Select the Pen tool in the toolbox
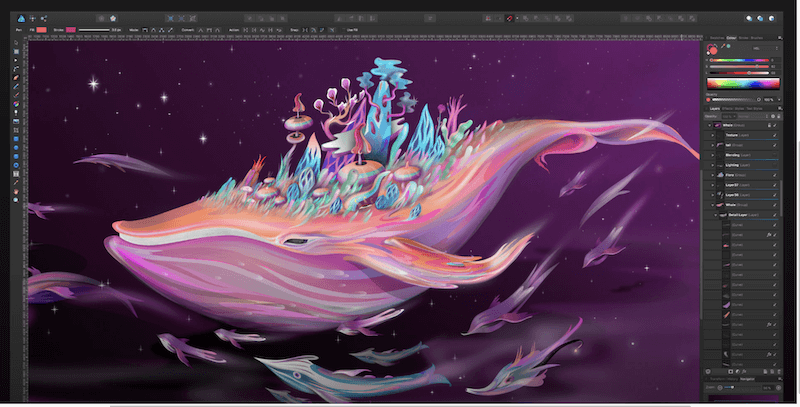Viewport: 800px width, 407px height. [x=16, y=70]
